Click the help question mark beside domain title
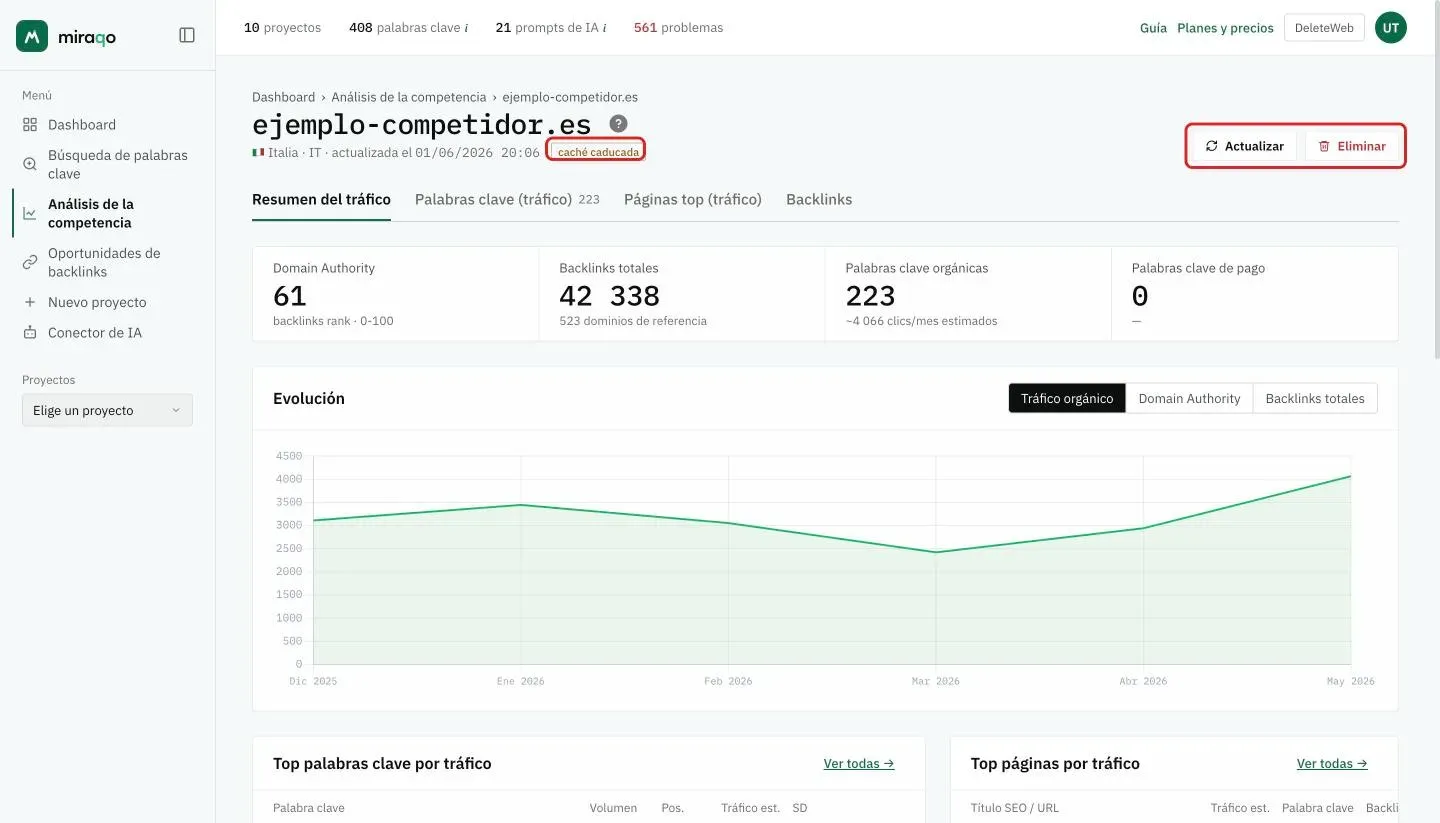This screenshot has height=823, width=1440. point(619,124)
